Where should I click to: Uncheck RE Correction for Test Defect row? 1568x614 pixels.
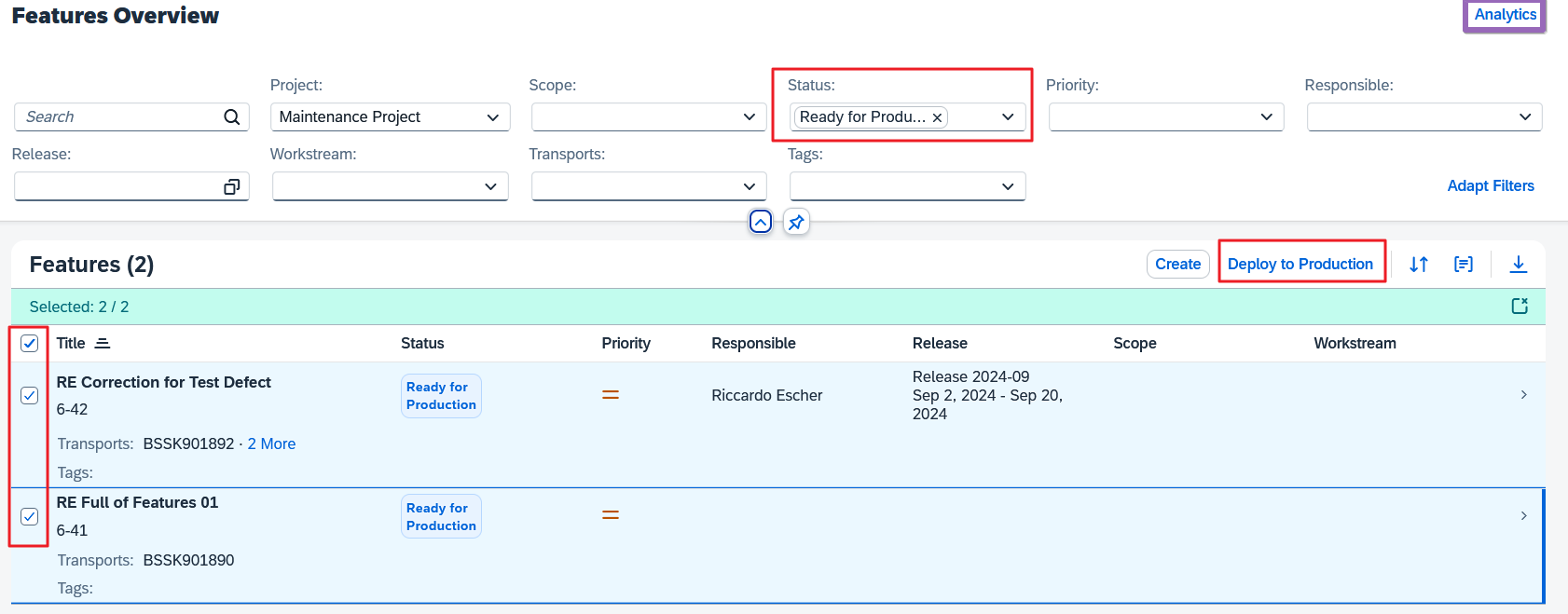(30, 396)
